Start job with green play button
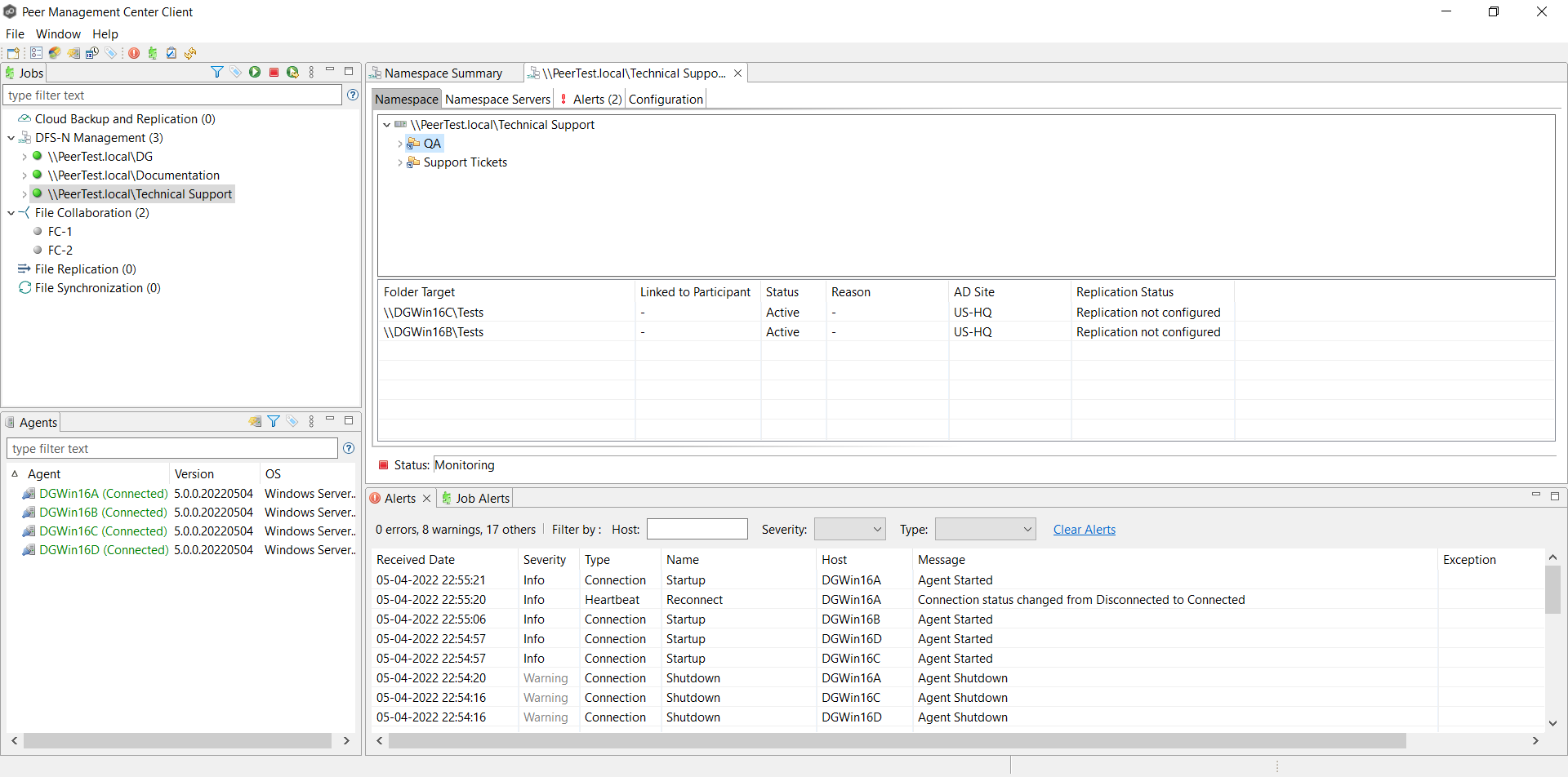 (x=255, y=73)
